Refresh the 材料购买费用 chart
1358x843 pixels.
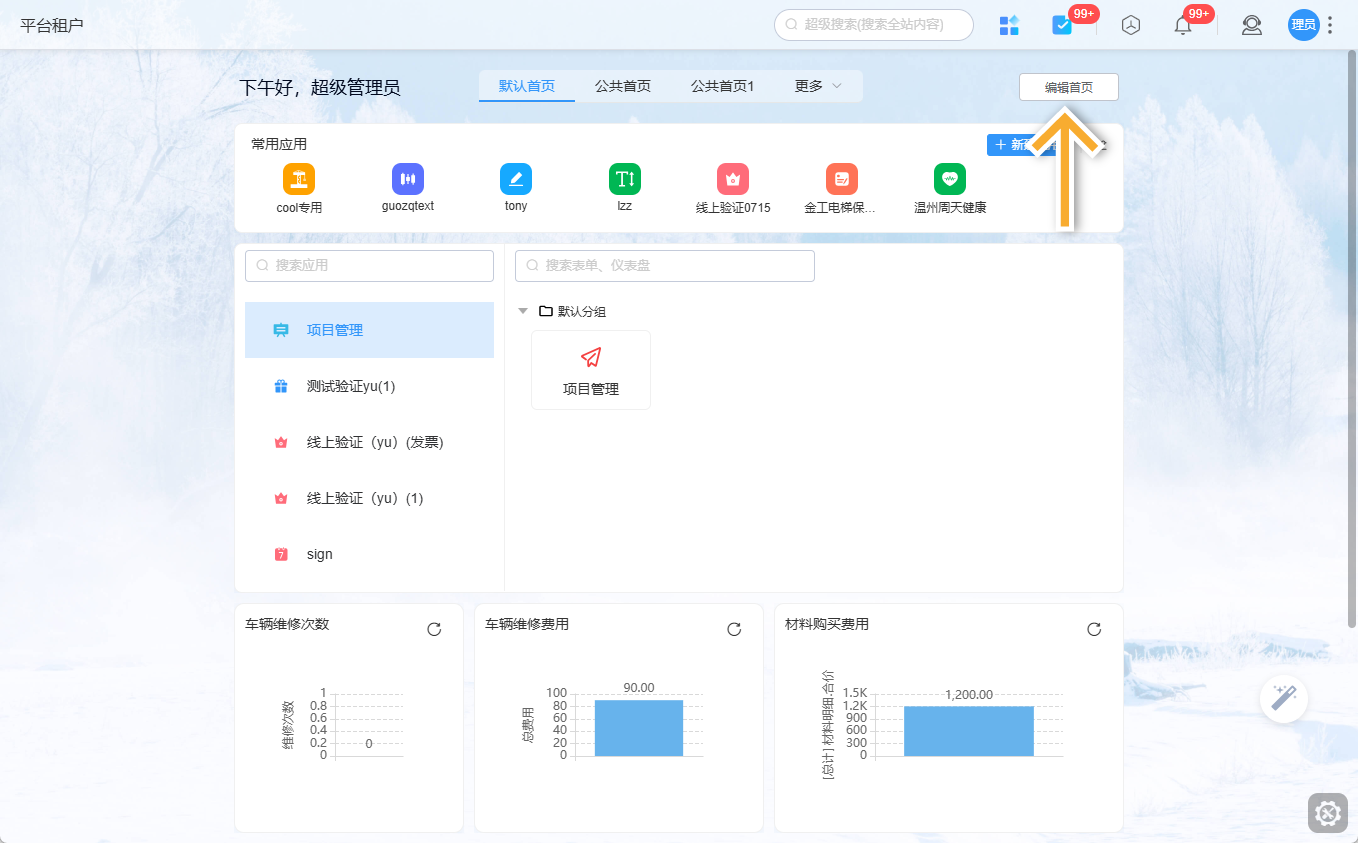(1094, 629)
